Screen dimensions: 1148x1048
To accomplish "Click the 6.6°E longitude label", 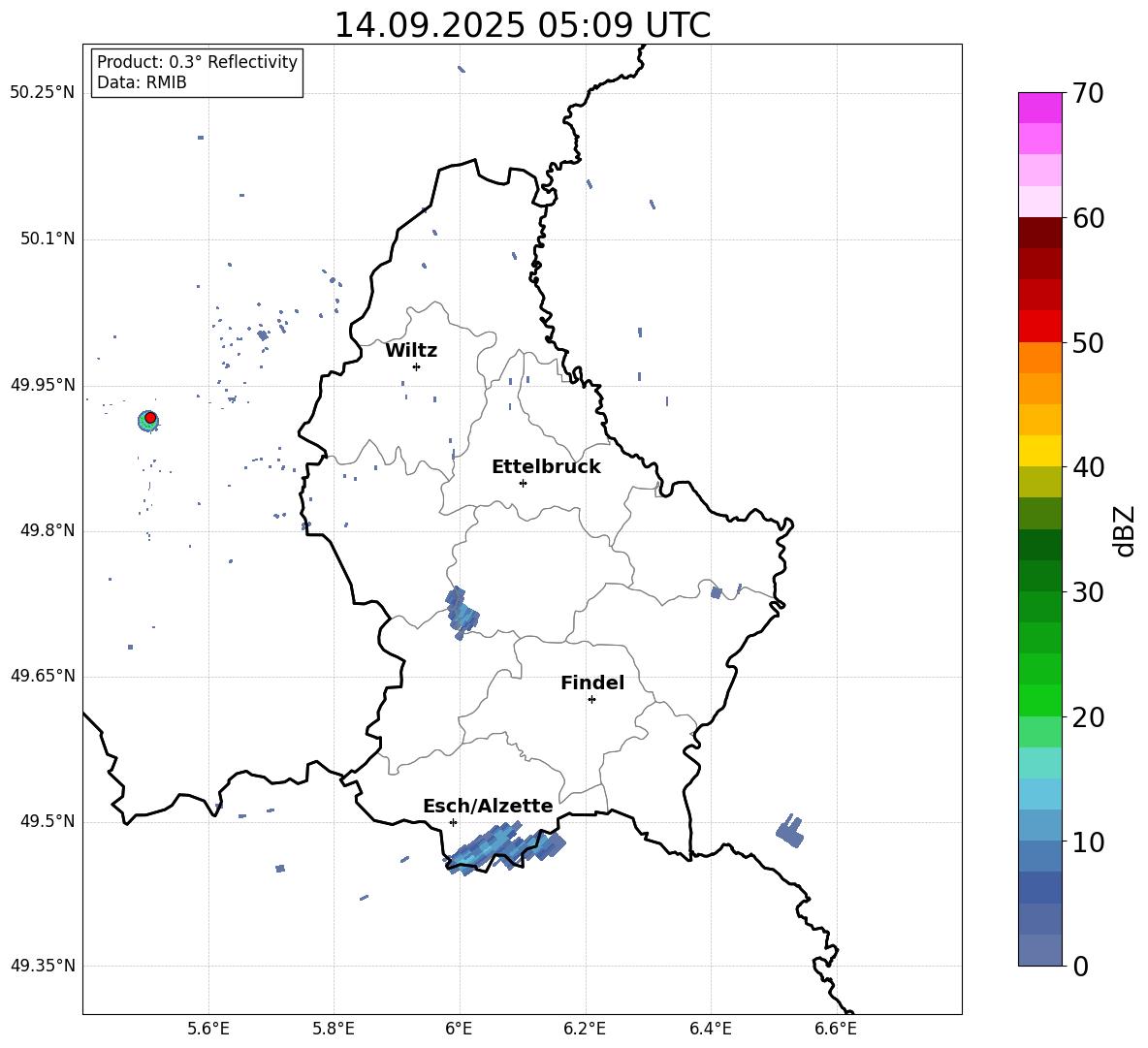I will point(836,1030).
